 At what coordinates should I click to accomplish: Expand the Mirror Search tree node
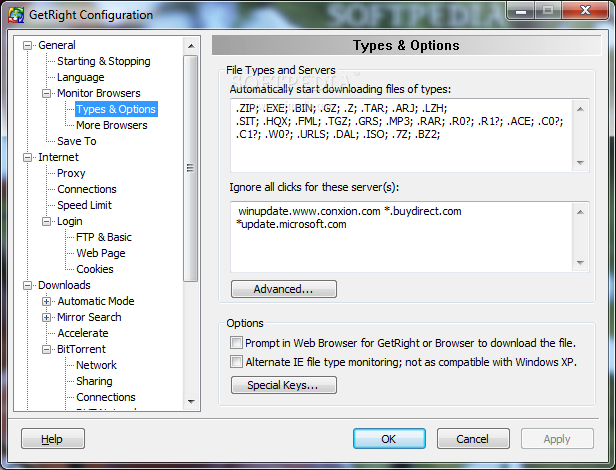(x=46, y=318)
